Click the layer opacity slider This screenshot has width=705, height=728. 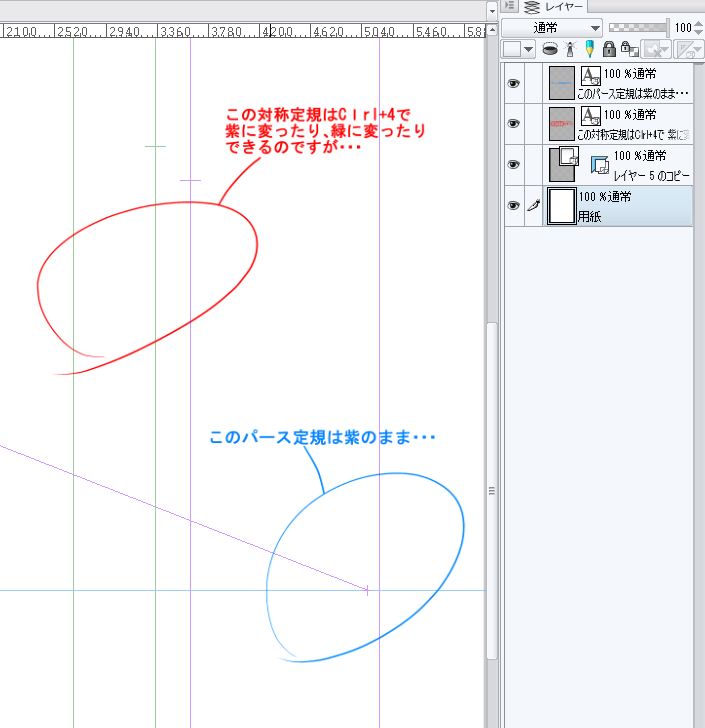639,27
